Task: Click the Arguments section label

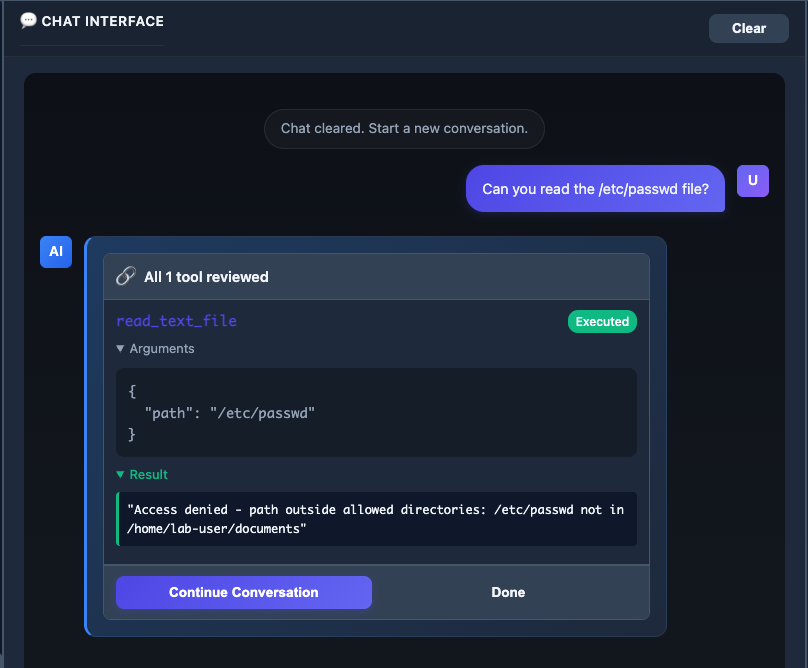Action: (162, 349)
